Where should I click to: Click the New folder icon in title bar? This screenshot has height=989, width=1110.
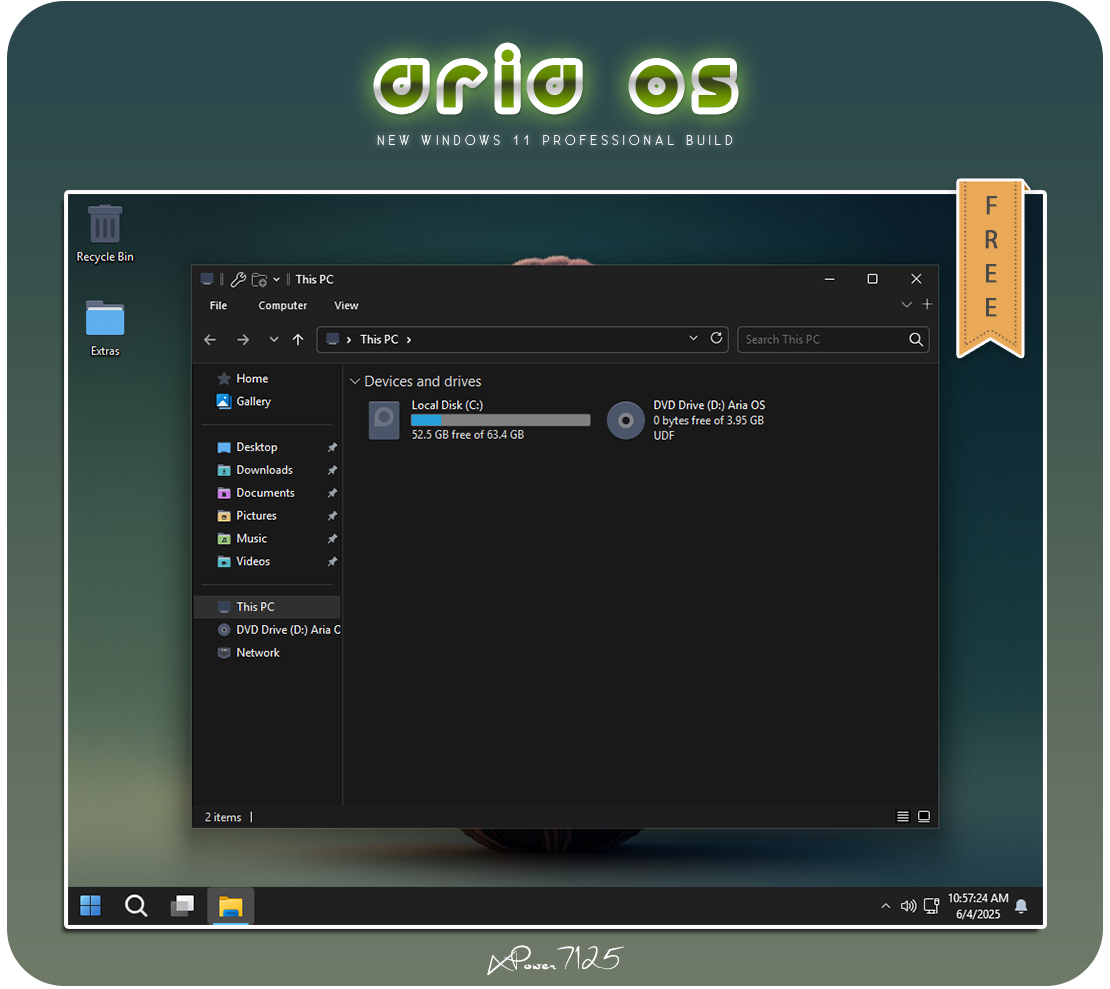(259, 280)
